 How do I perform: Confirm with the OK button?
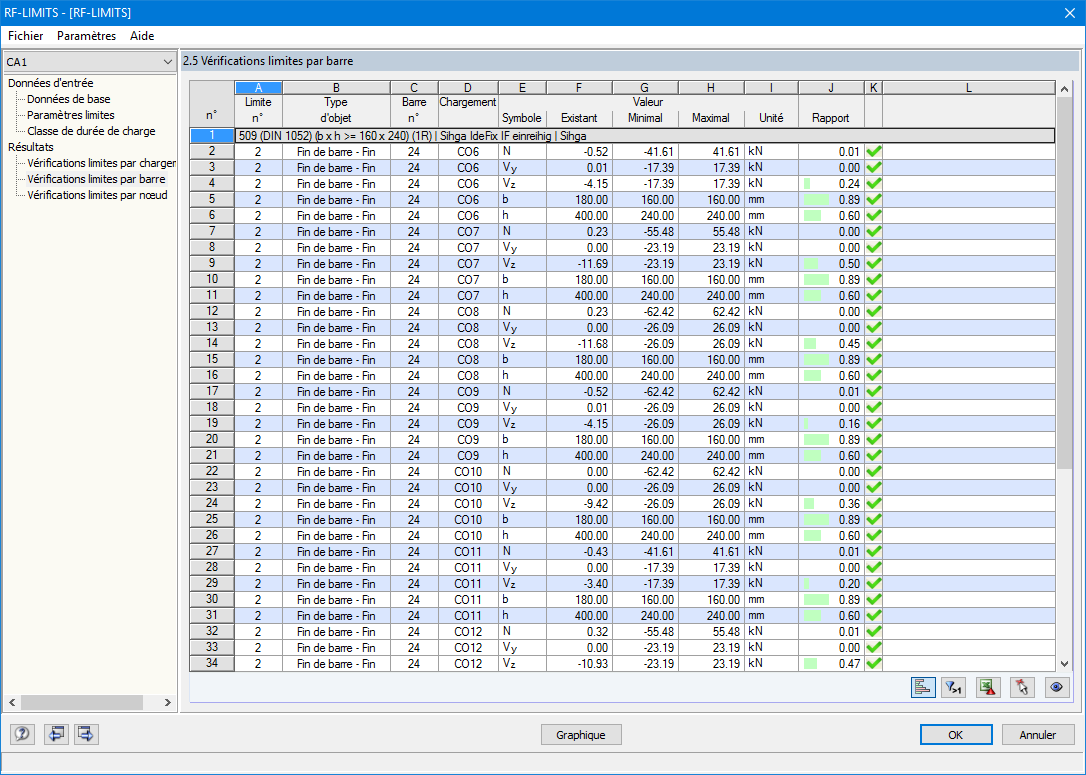956,735
